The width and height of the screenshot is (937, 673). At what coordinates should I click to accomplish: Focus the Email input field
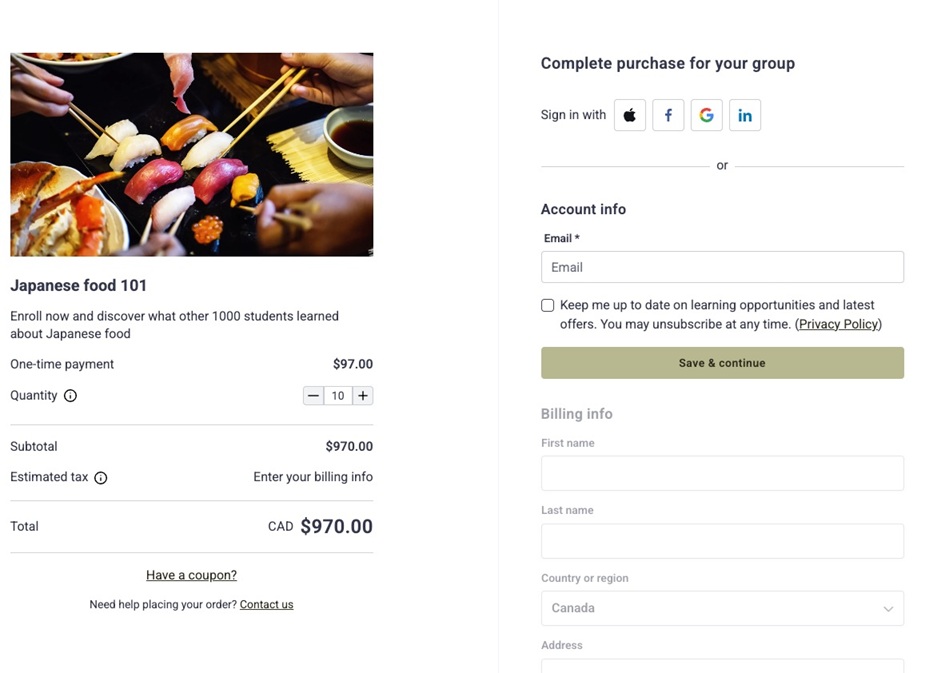[722, 267]
